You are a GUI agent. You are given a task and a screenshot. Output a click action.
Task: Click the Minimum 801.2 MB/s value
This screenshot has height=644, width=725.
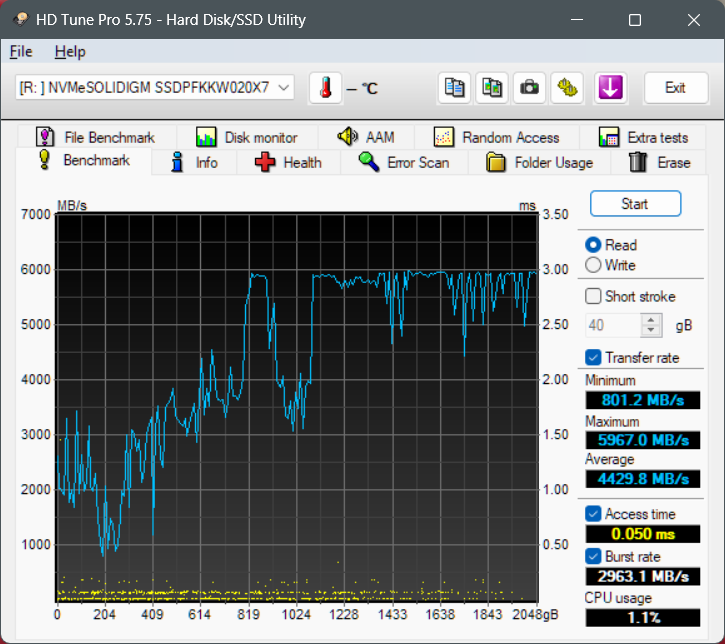pyautogui.click(x=643, y=400)
